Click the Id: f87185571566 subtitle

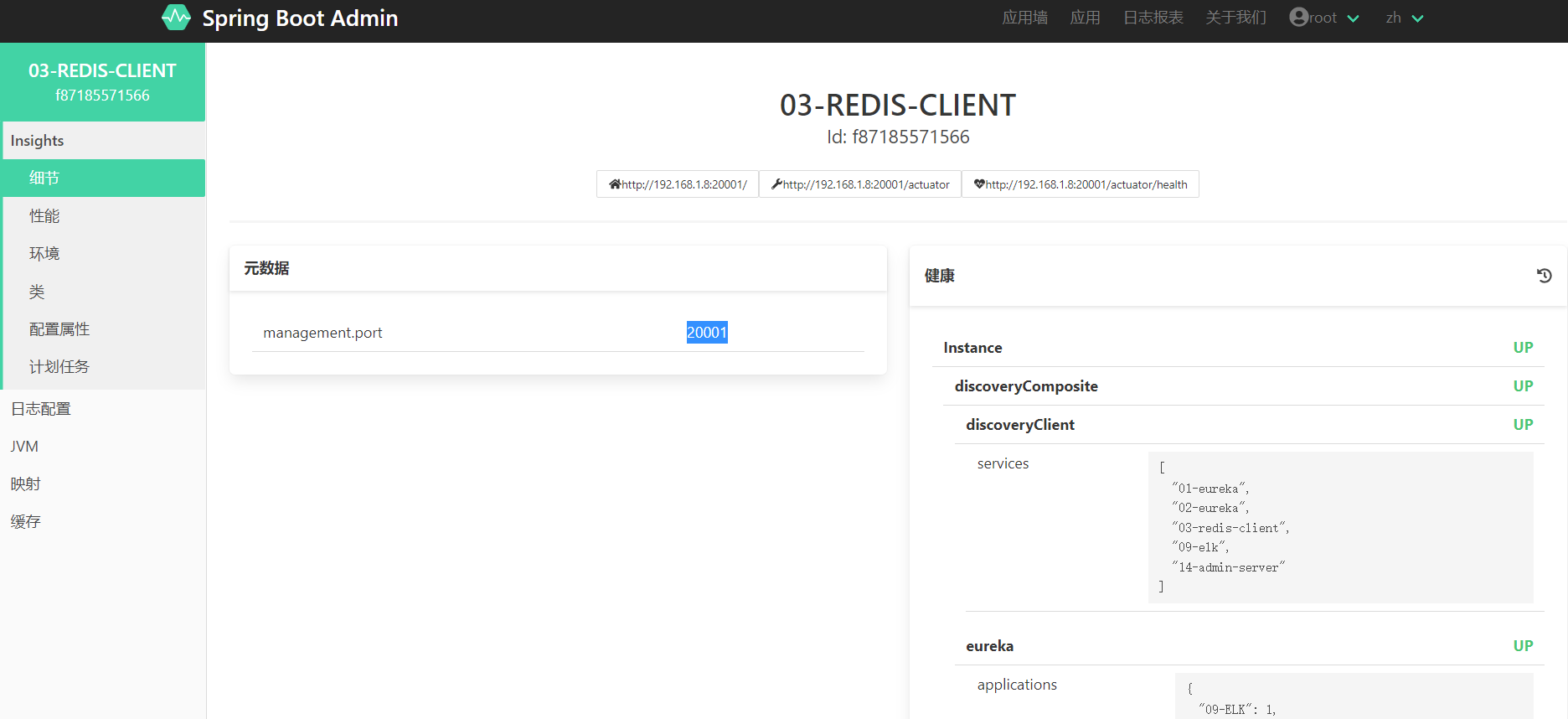click(x=898, y=137)
